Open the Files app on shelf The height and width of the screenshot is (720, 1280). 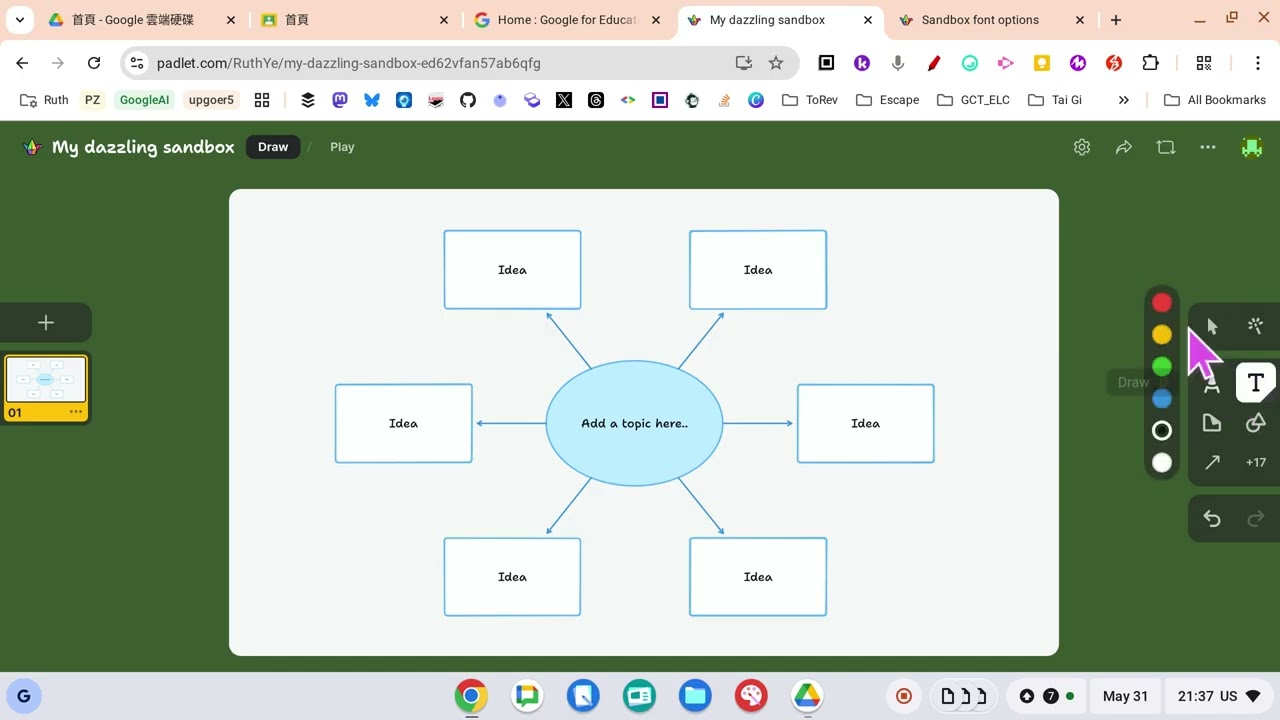coord(695,696)
